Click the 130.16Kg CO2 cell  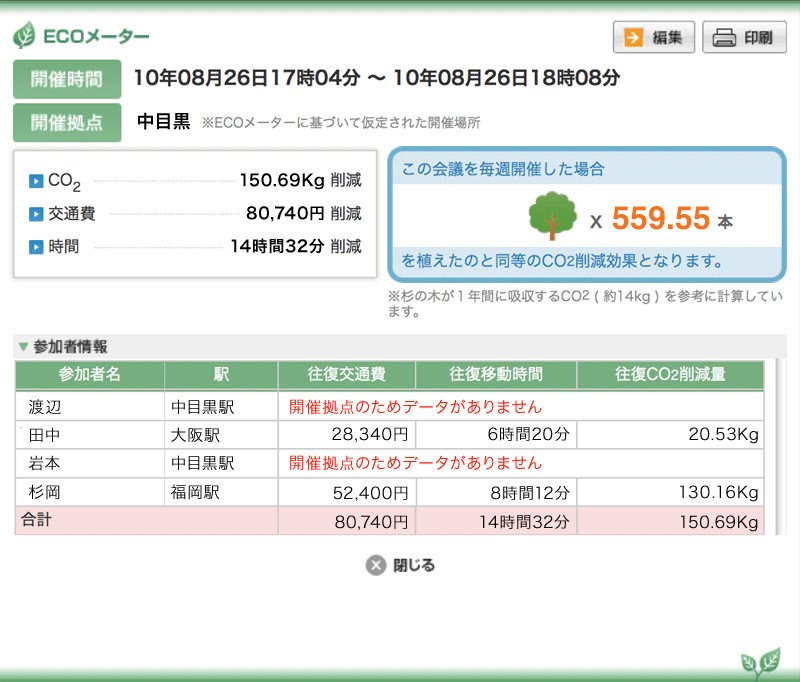(670, 492)
